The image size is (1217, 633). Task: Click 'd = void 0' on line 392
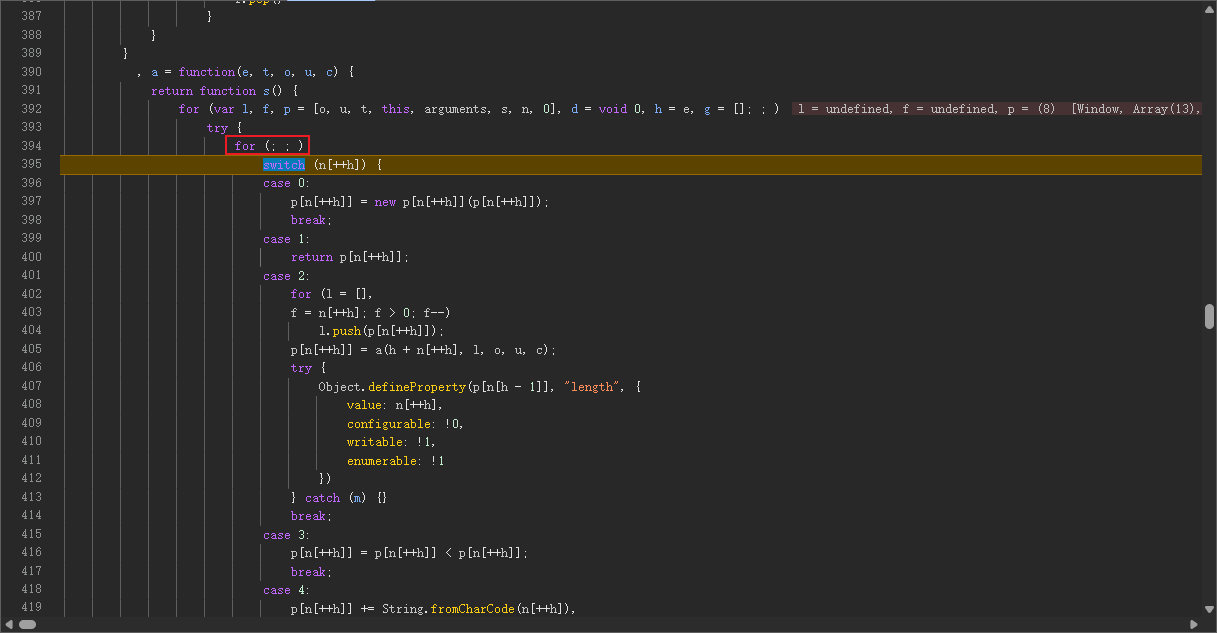[606, 109]
